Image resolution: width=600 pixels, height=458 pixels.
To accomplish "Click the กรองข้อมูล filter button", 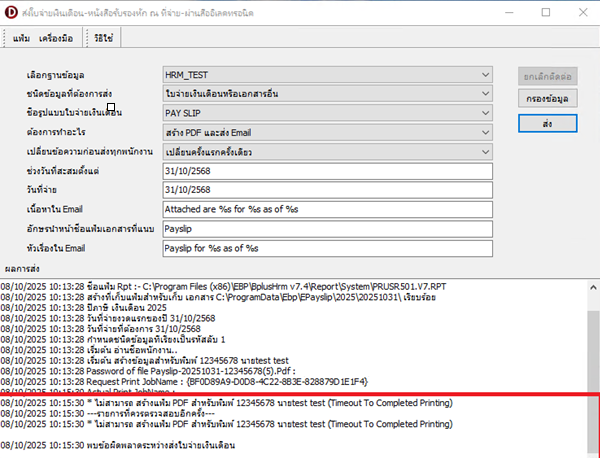I will [x=548, y=99].
